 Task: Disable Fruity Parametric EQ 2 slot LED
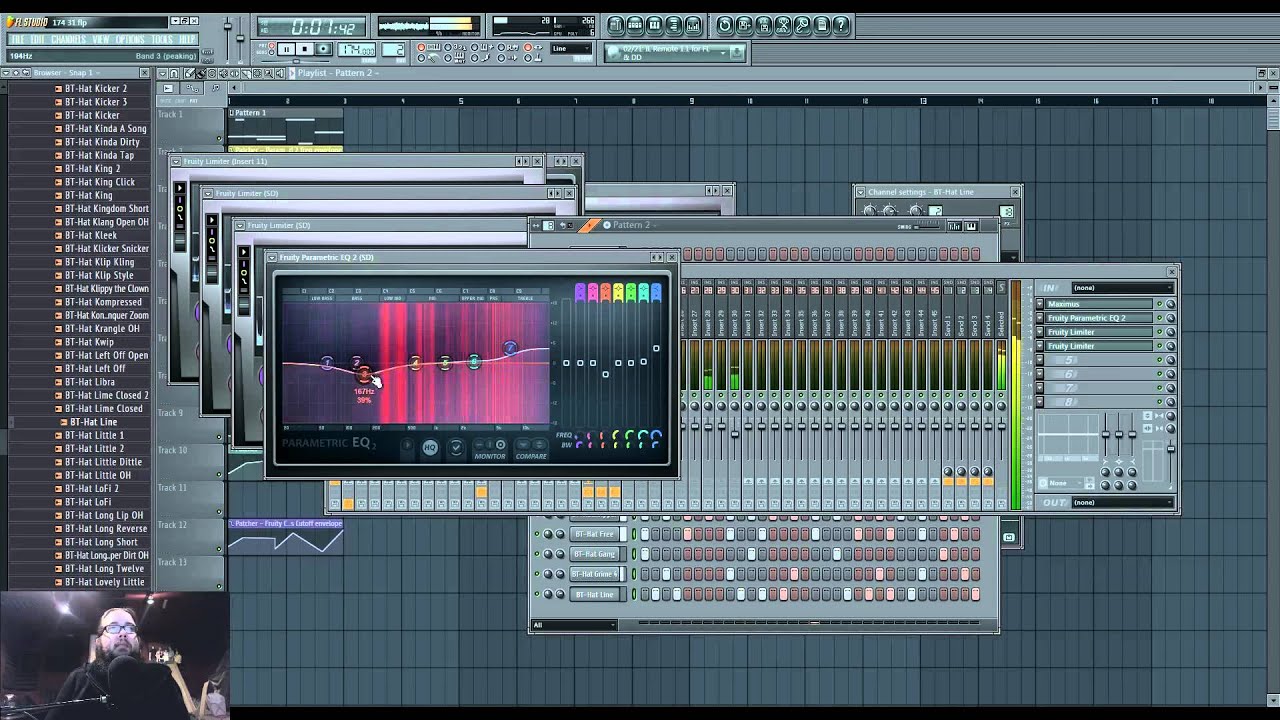click(1160, 318)
